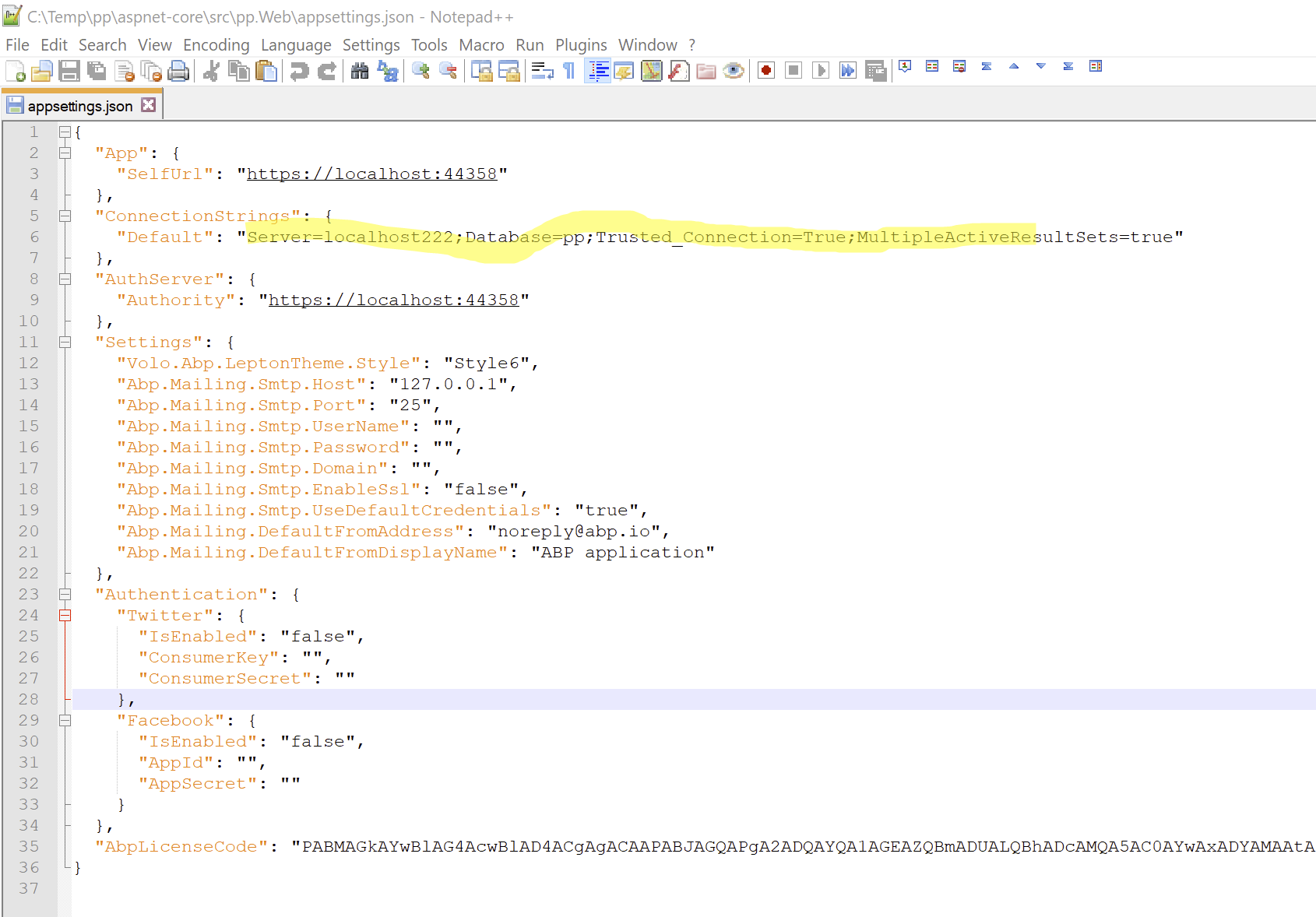The height and width of the screenshot is (917, 1316).
Task: Click the SelfUrl localhost:44358 link
Action: (x=371, y=174)
